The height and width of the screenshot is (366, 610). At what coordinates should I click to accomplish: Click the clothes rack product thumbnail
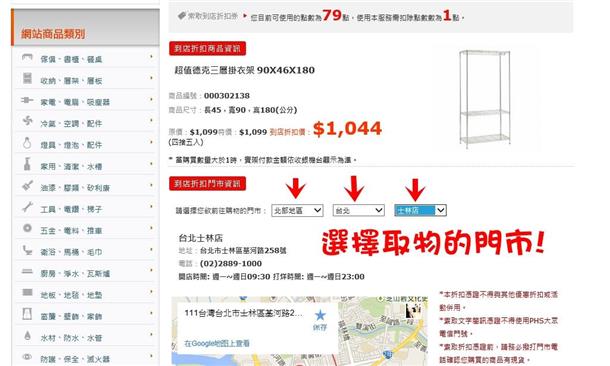(x=485, y=98)
